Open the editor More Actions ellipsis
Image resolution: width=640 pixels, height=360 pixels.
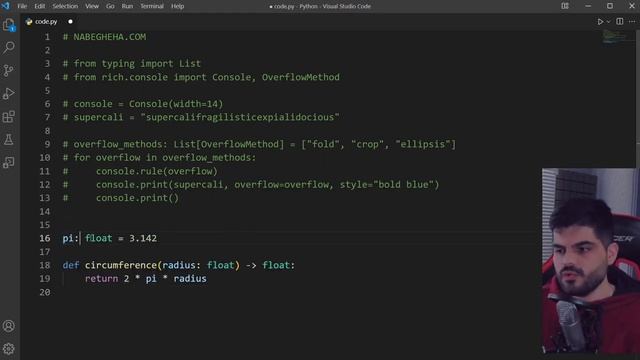coord(632,22)
